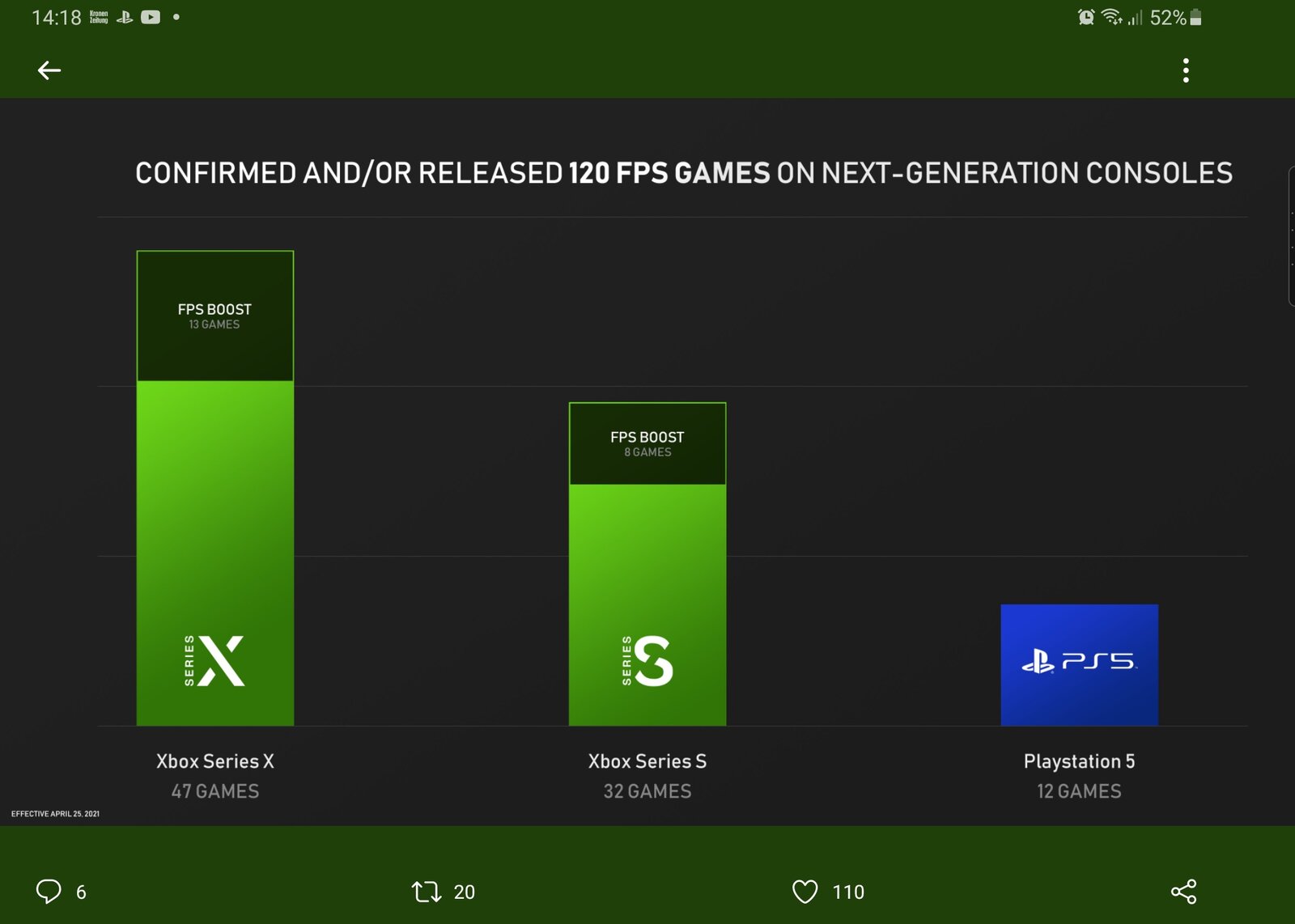Tap the like count 110

(x=848, y=892)
